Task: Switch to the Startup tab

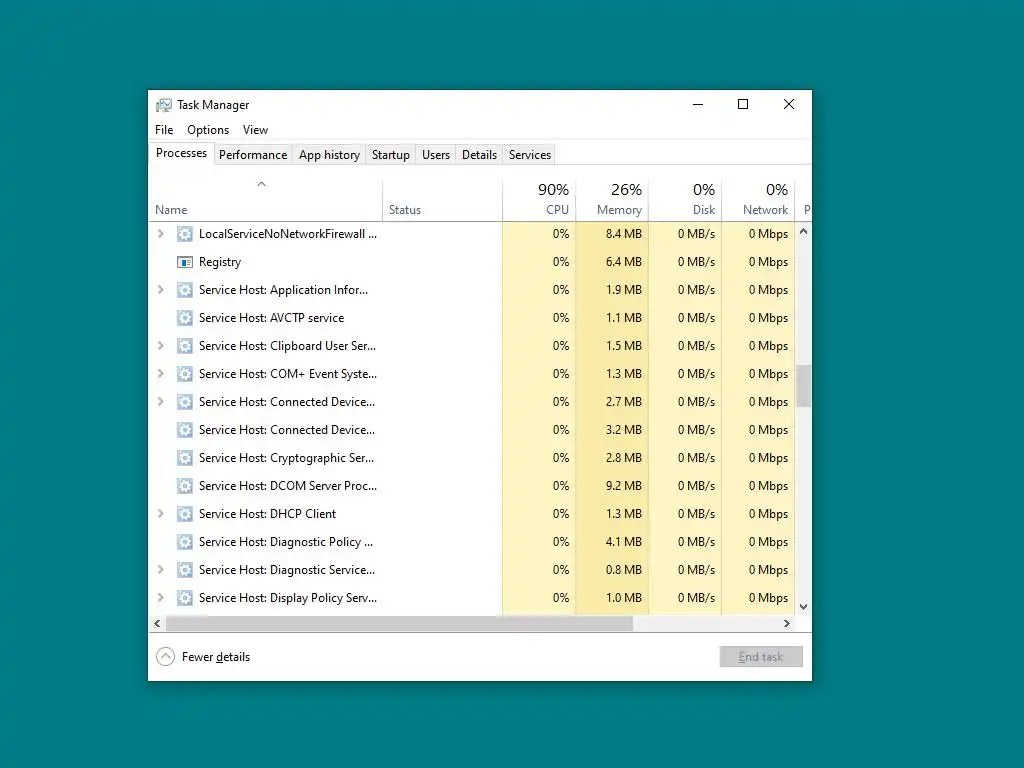Action: tap(391, 155)
